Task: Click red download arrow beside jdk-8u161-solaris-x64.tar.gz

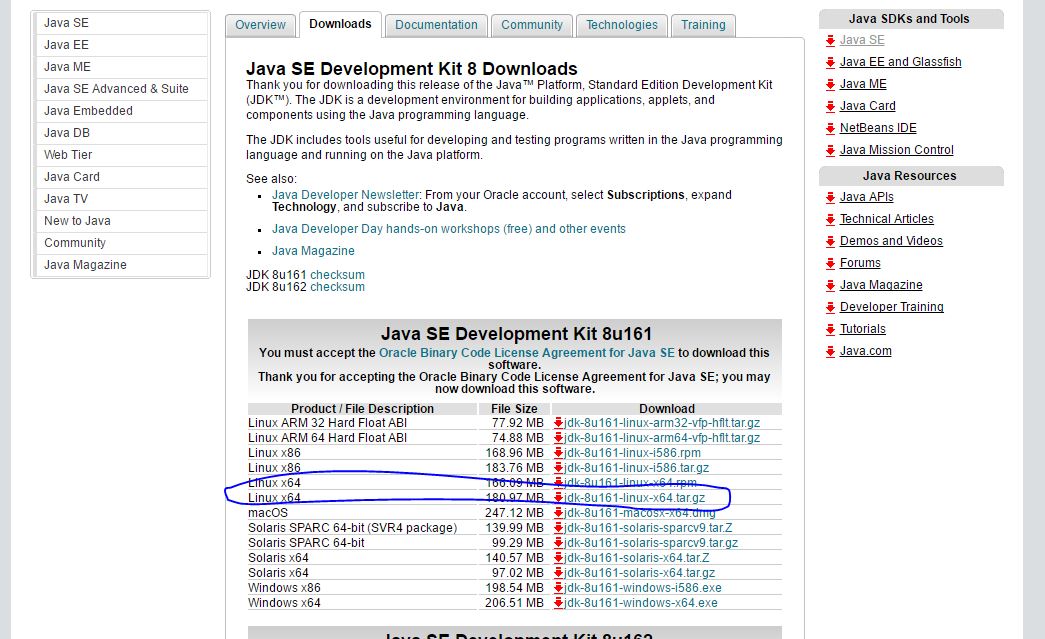Action: click(x=558, y=573)
